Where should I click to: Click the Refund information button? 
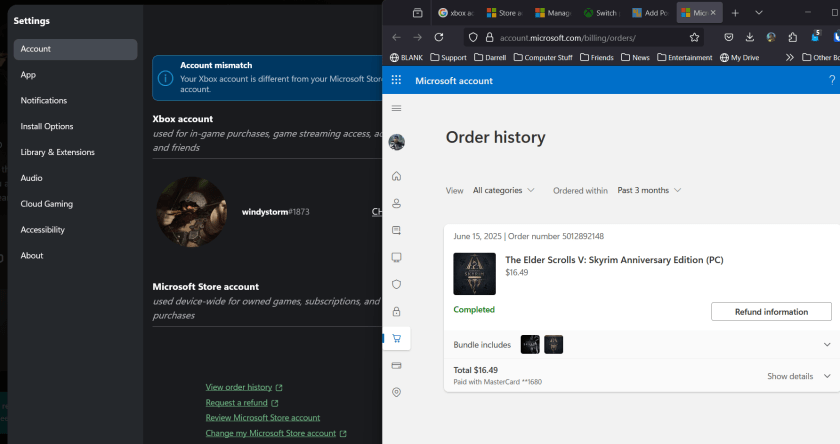(771, 312)
